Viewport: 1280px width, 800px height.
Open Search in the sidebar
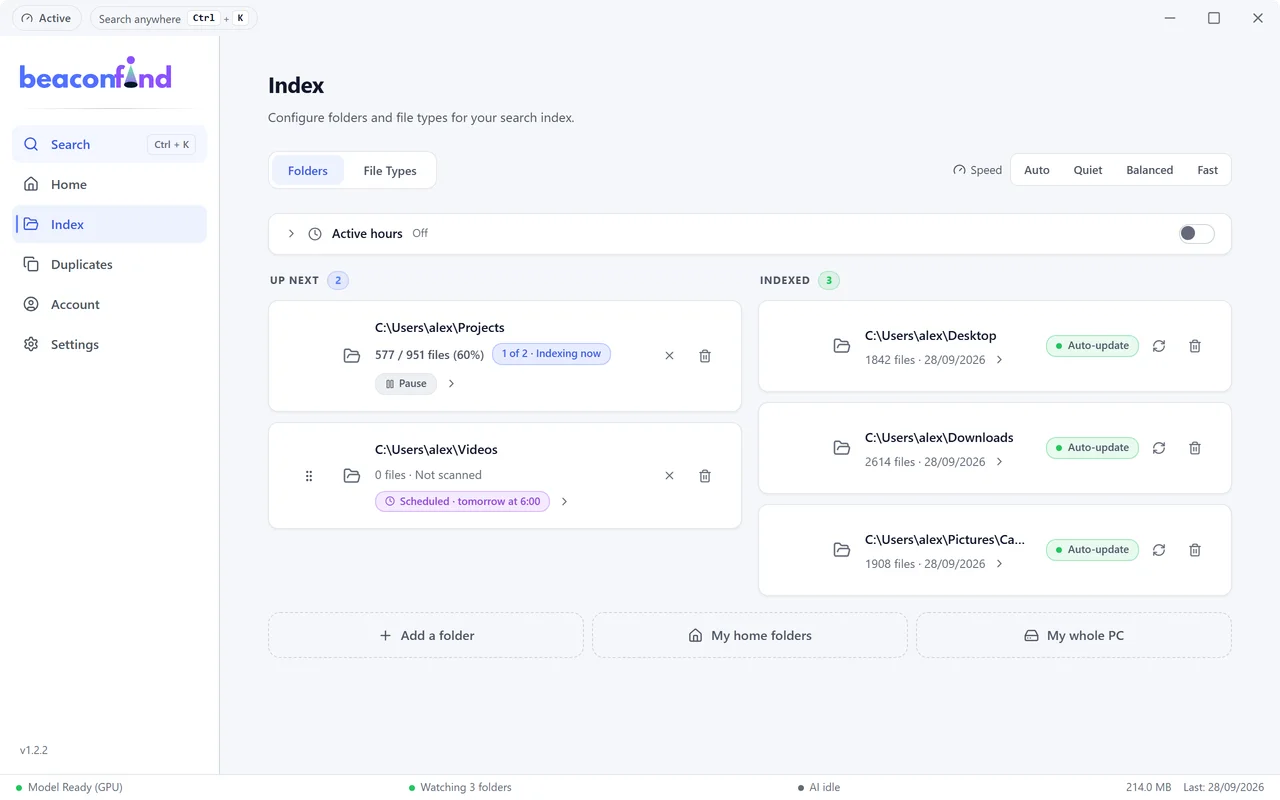click(109, 145)
